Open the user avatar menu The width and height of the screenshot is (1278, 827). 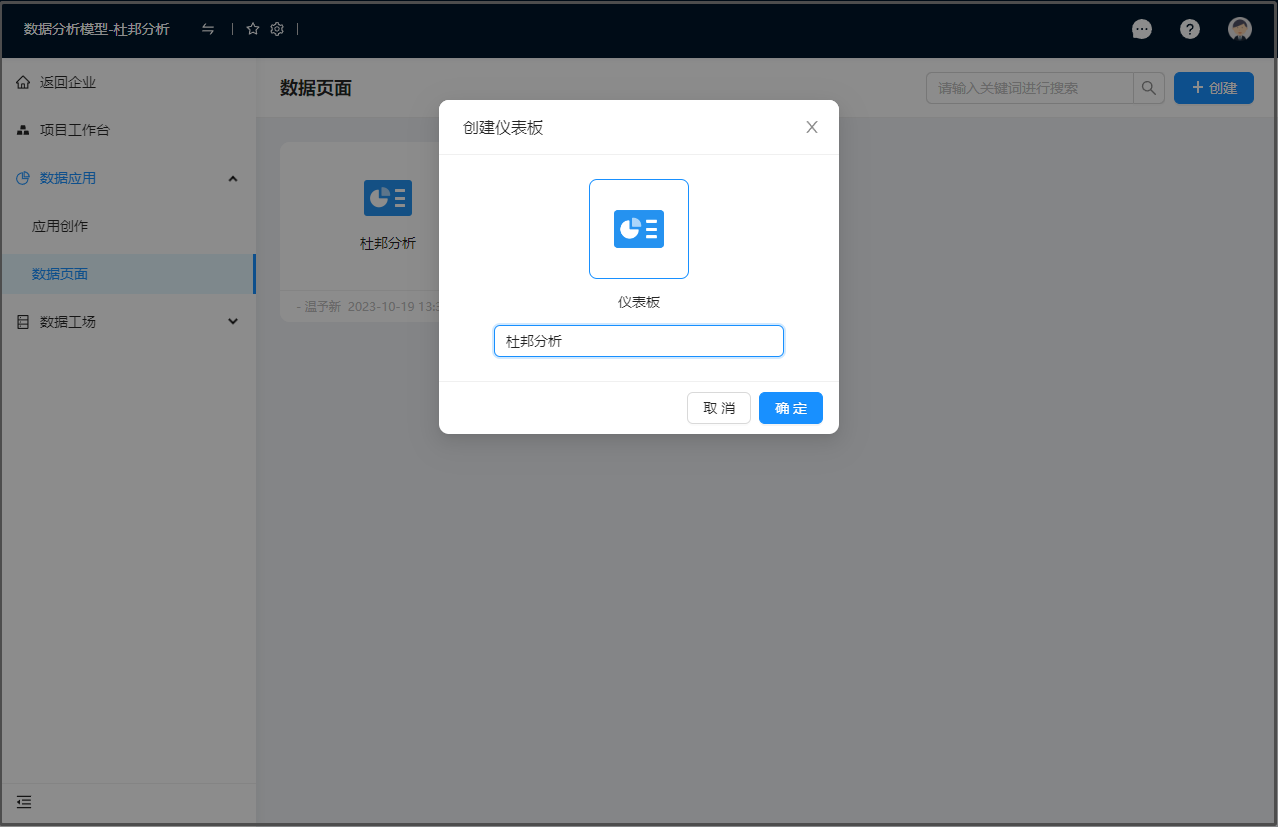pyautogui.click(x=1240, y=29)
